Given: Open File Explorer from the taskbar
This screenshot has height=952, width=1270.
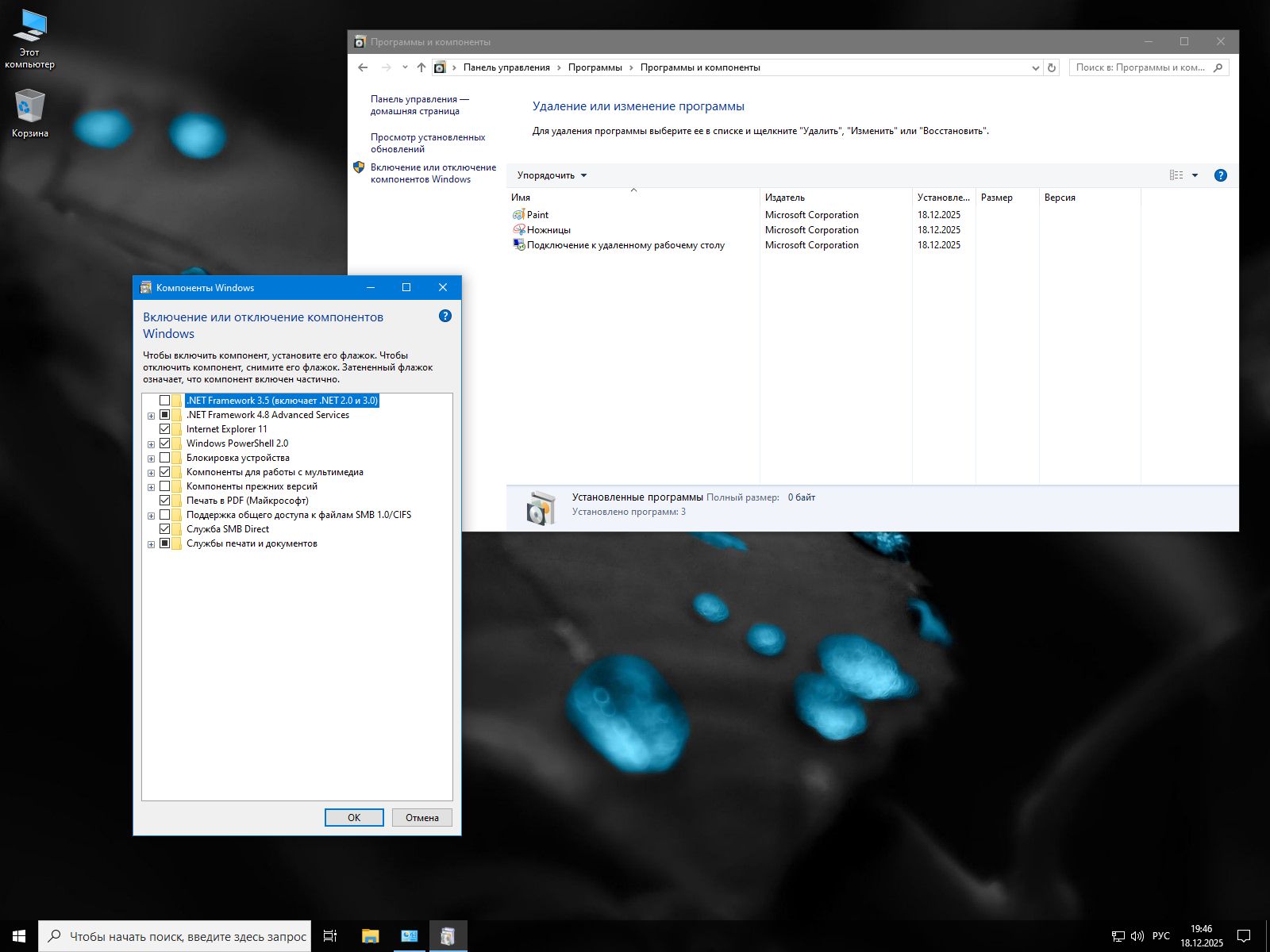Looking at the screenshot, I should [x=370, y=936].
